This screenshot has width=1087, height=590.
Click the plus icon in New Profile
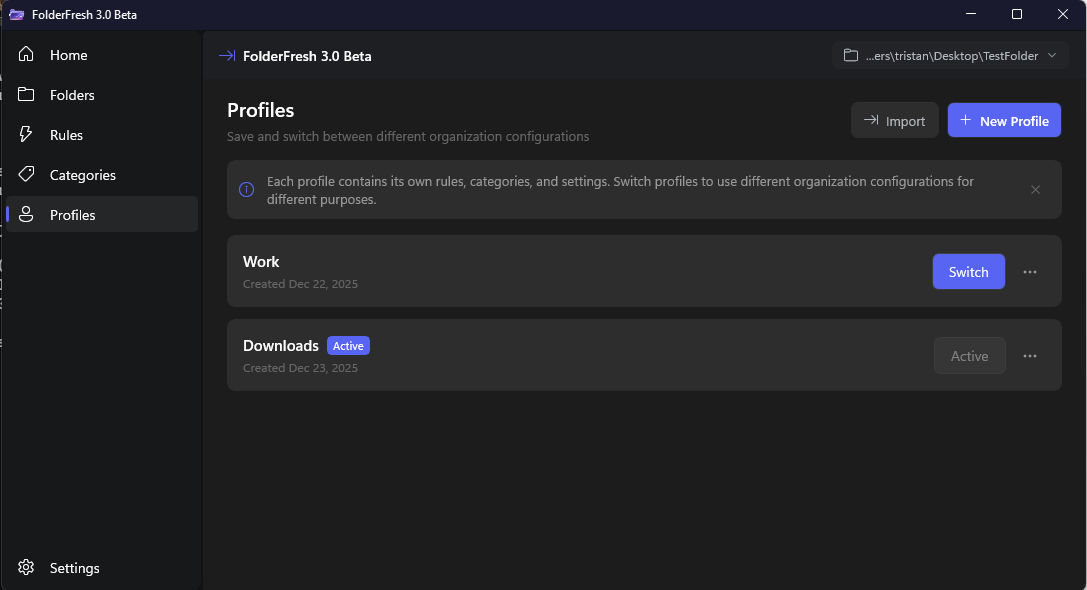tap(965, 120)
